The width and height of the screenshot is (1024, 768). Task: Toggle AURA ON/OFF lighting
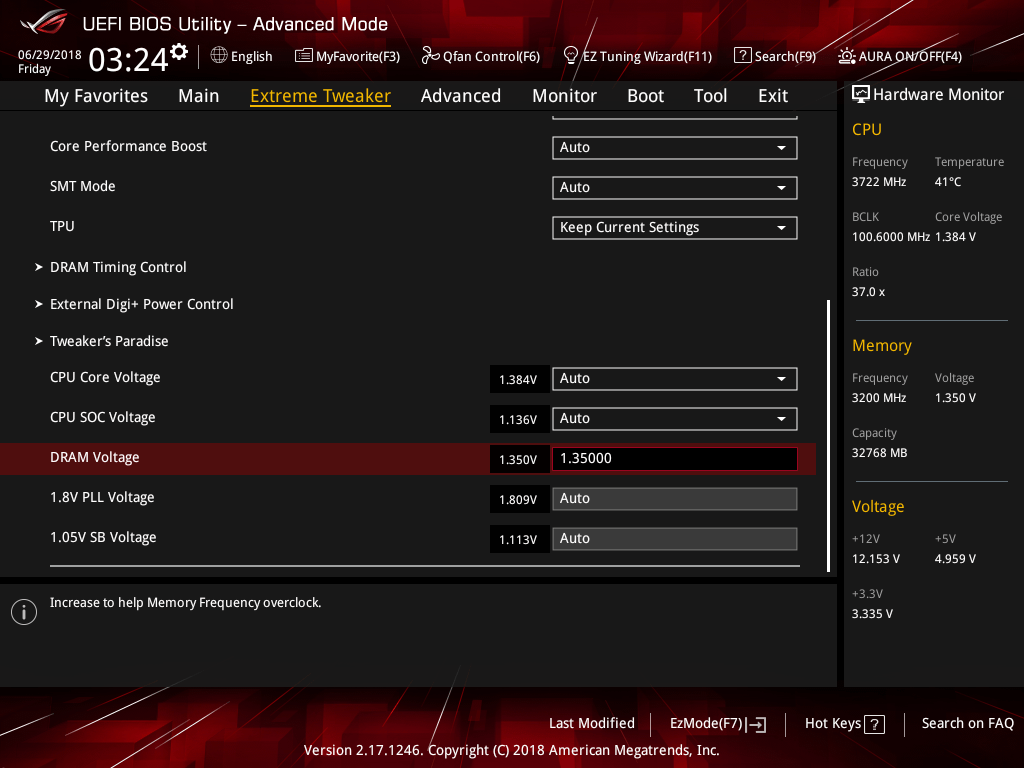[x=847, y=56]
